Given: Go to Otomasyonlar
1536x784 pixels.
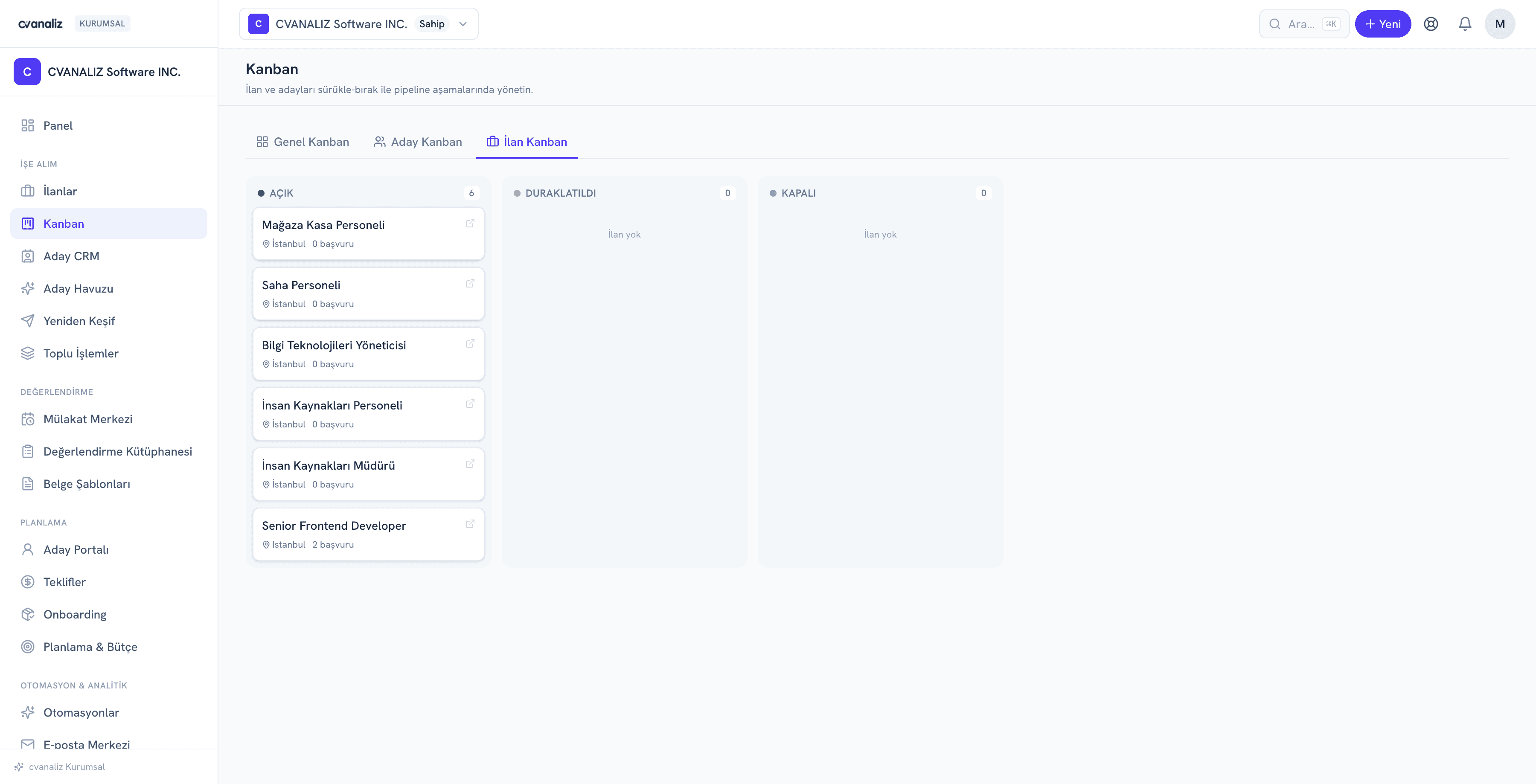Looking at the screenshot, I should 108,712.
